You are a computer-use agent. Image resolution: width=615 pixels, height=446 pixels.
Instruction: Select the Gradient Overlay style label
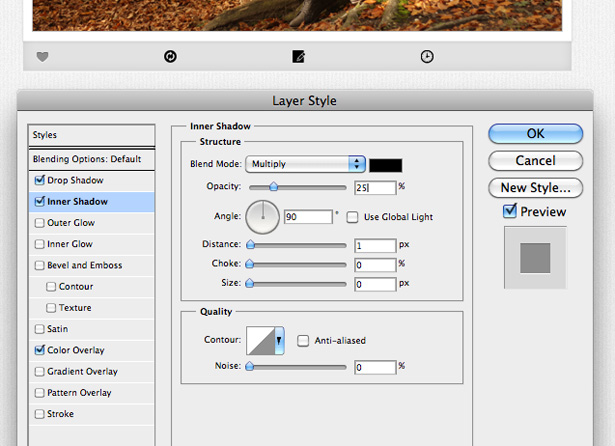click(x=82, y=371)
